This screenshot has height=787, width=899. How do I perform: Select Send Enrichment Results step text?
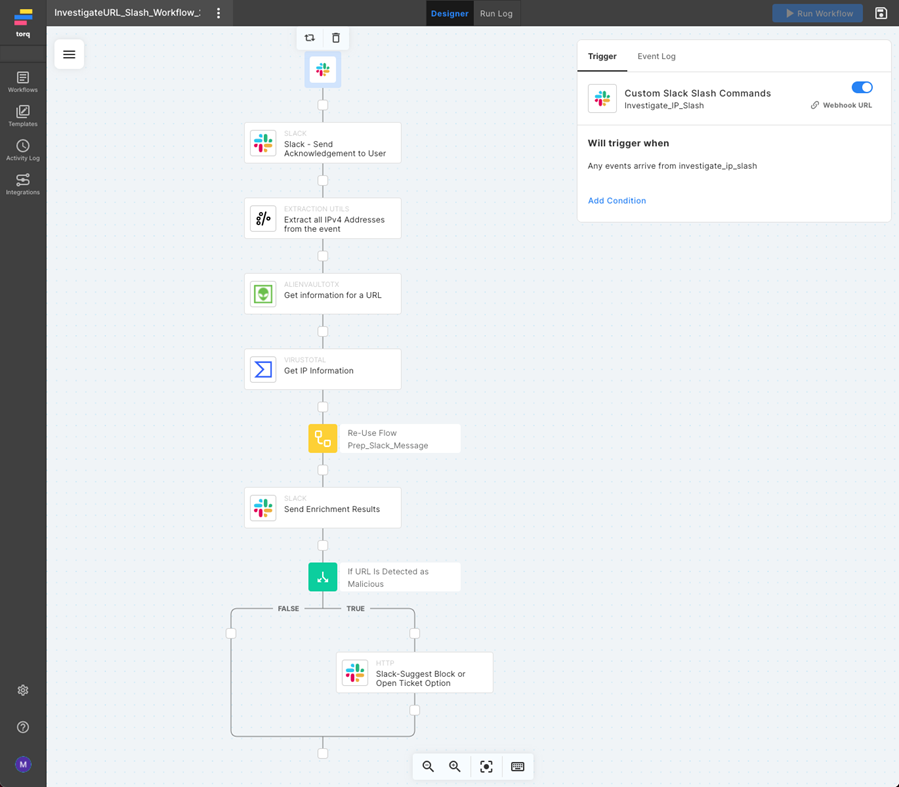[332, 509]
